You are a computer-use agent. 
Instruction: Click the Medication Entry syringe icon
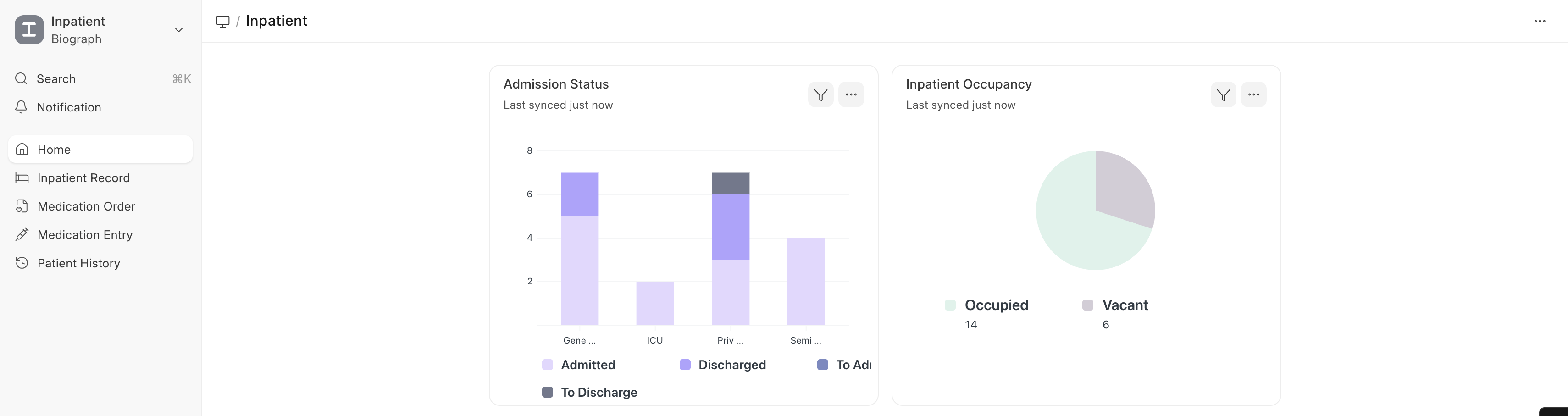coord(22,234)
